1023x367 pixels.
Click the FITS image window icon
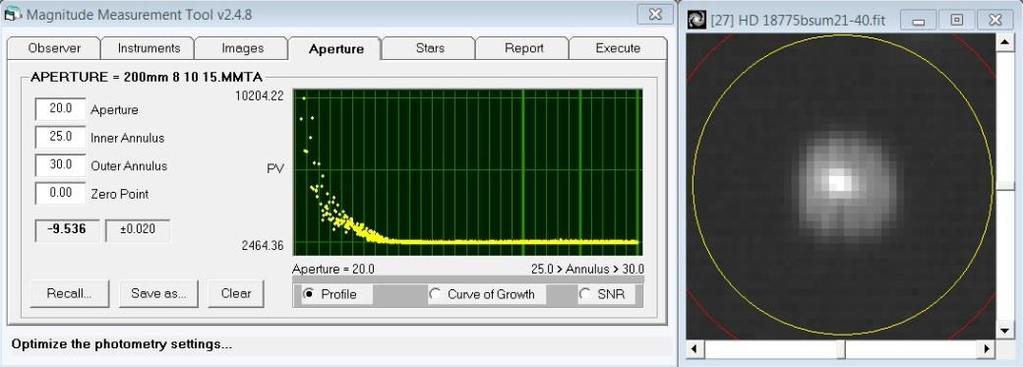tap(696, 20)
